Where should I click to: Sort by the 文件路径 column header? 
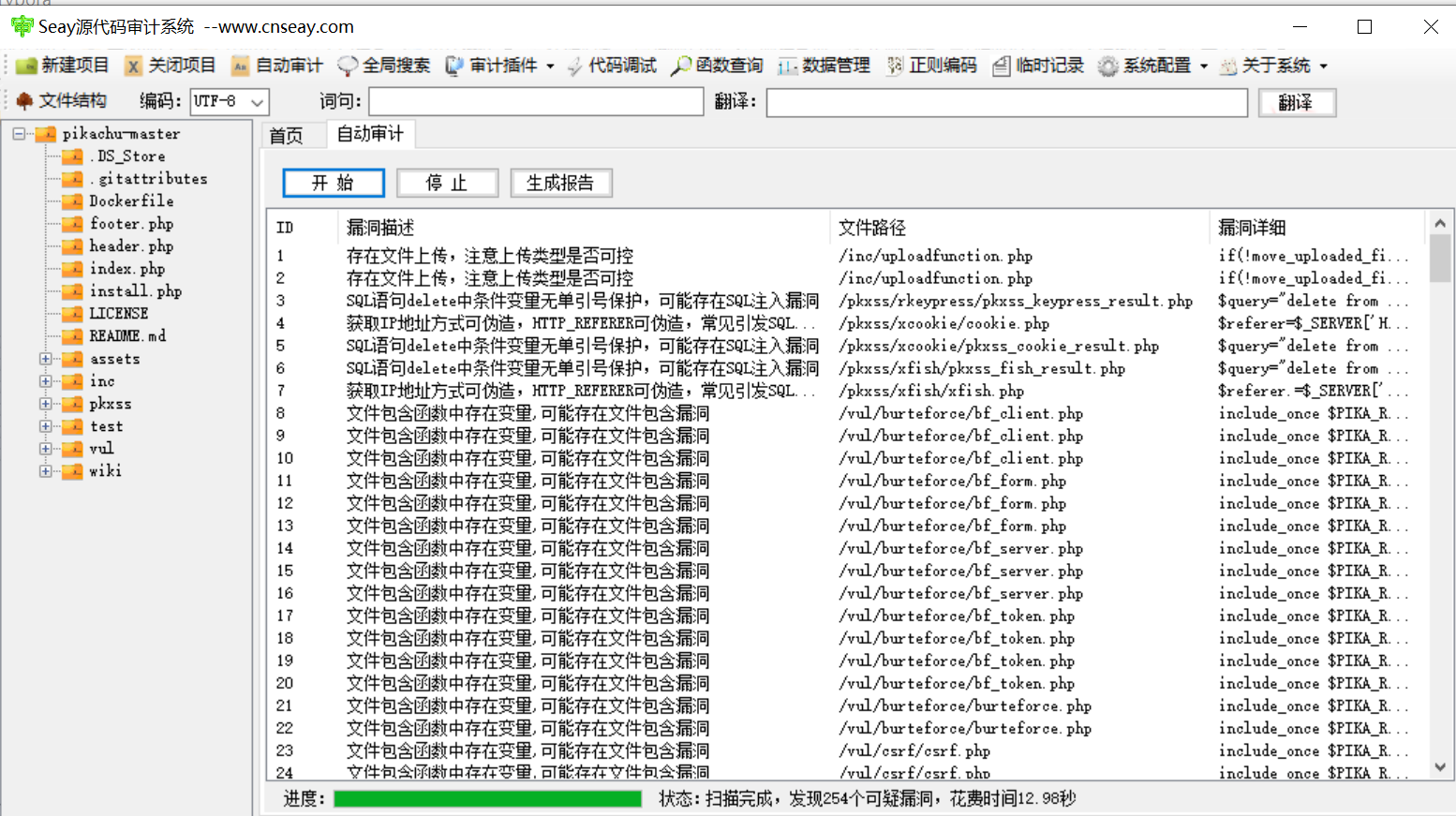pyautogui.click(x=1020, y=227)
